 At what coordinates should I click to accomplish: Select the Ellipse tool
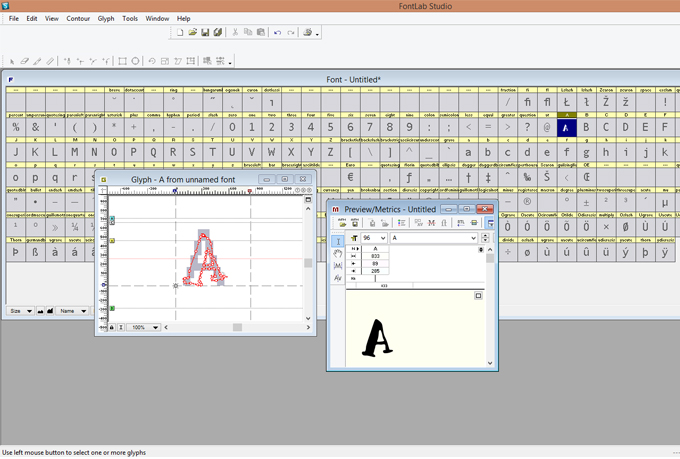(135, 61)
